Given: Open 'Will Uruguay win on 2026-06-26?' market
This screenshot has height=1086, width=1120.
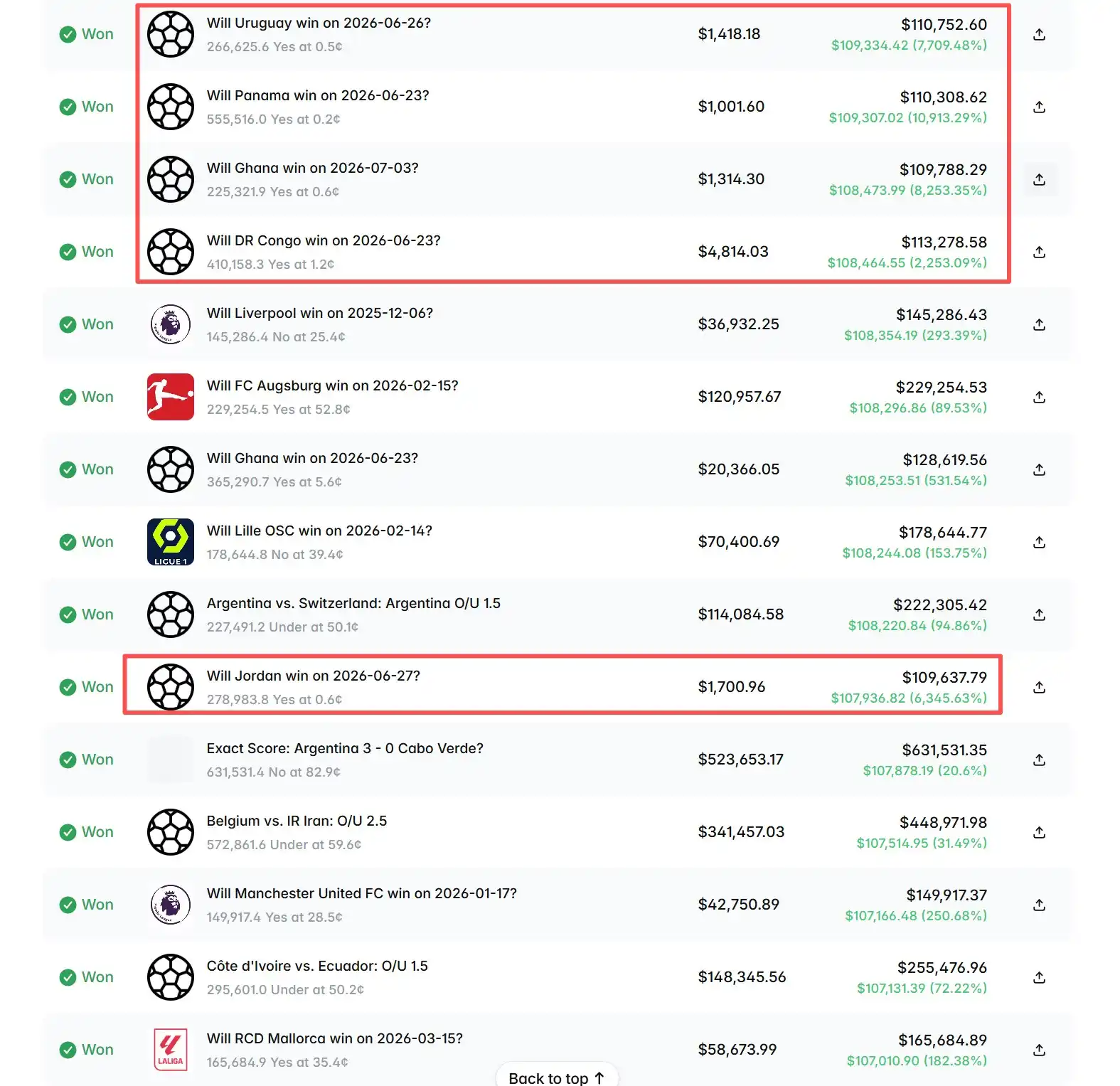Looking at the screenshot, I should [319, 23].
